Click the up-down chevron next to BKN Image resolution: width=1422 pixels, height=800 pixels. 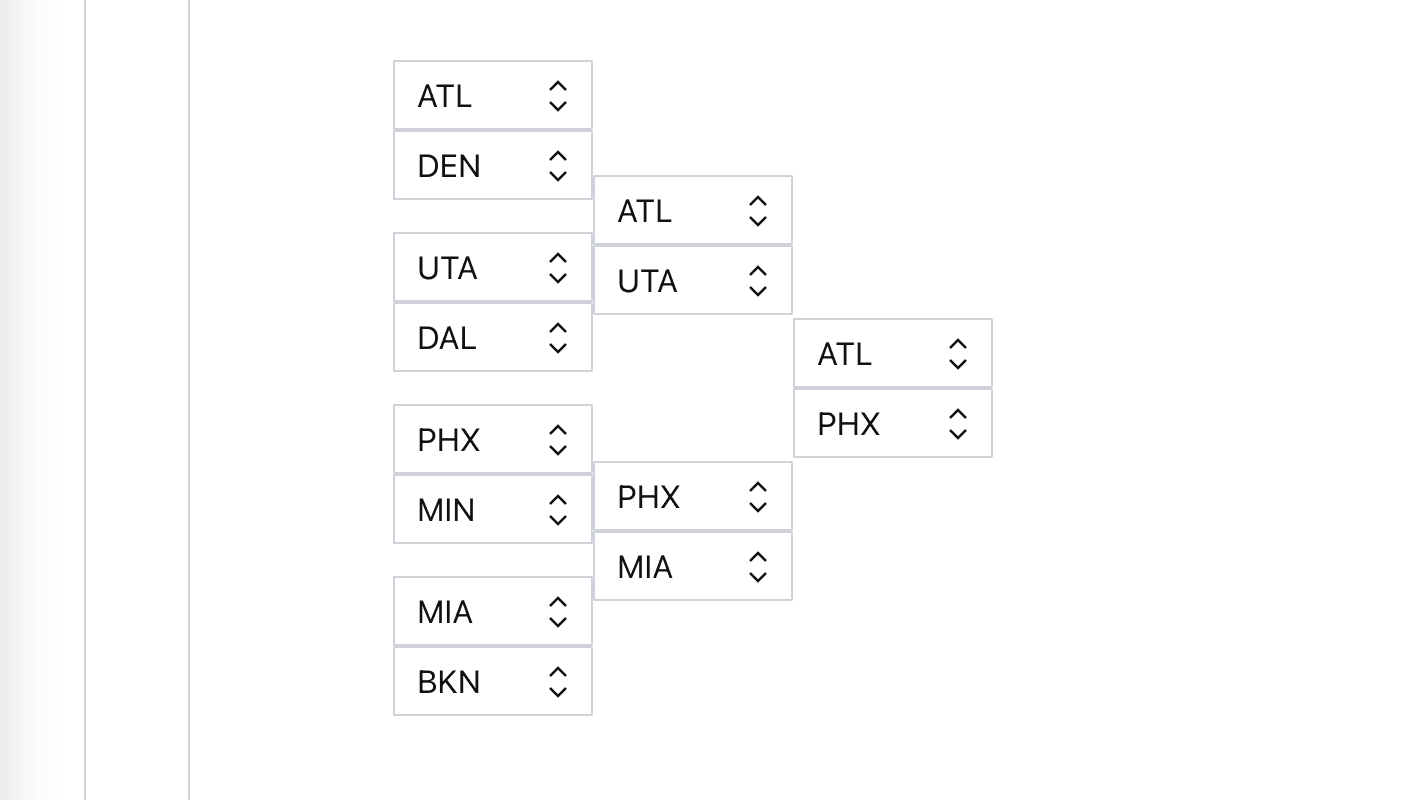point(558,682)
